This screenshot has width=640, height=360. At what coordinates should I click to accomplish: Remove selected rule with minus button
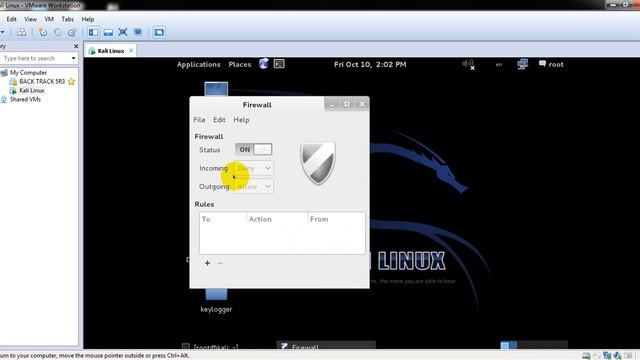pos(220,263)
